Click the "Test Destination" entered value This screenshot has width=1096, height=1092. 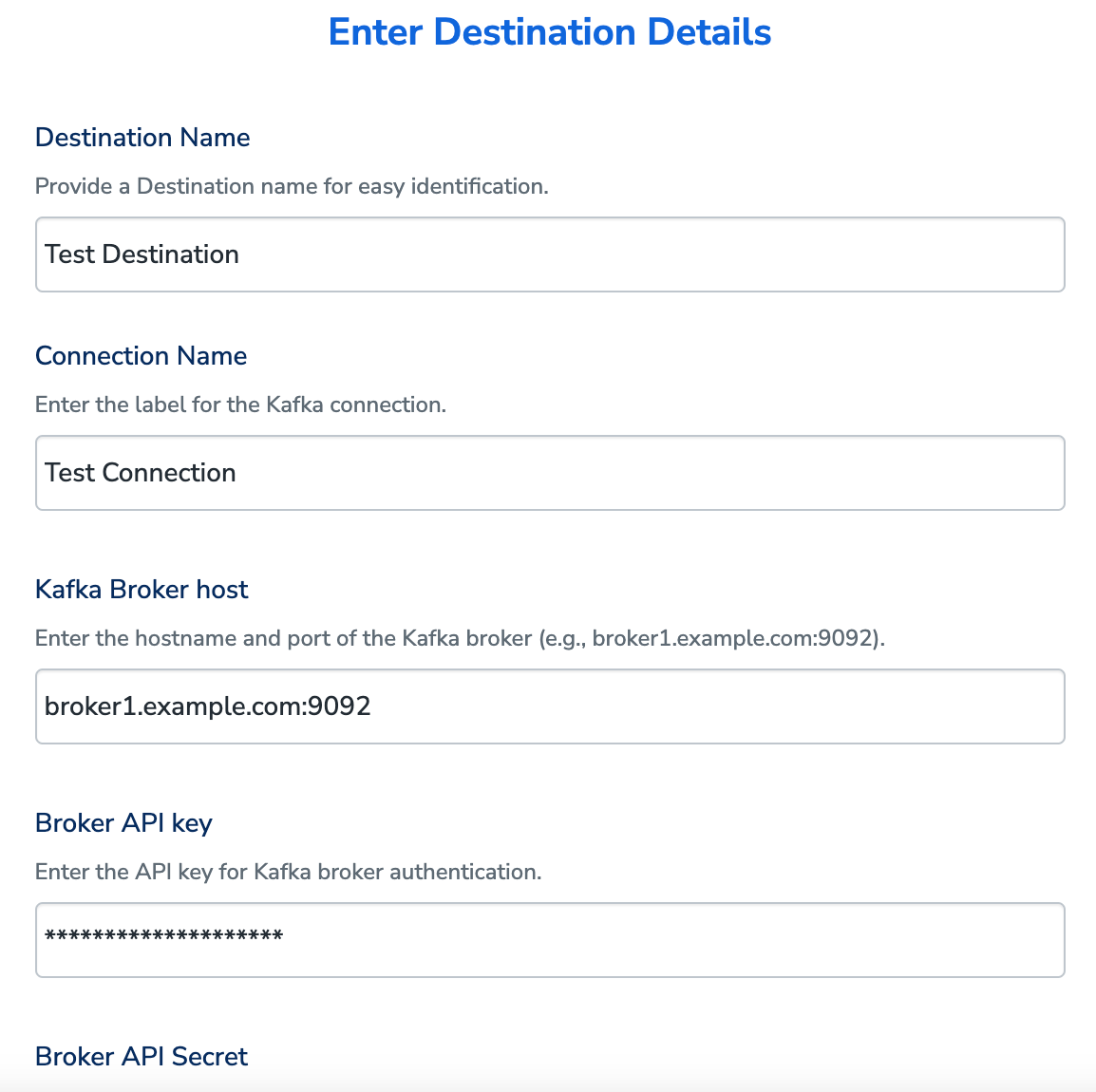tap(142, 254)
